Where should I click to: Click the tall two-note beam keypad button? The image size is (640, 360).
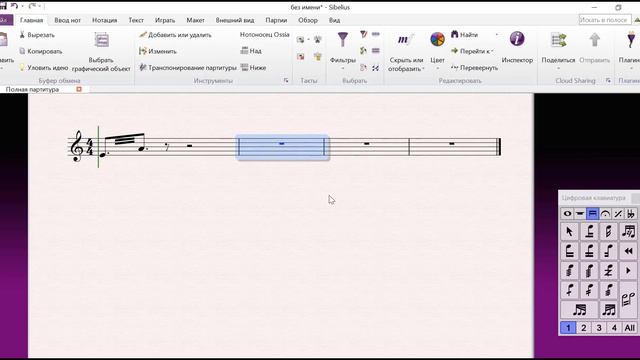(629, 300)
